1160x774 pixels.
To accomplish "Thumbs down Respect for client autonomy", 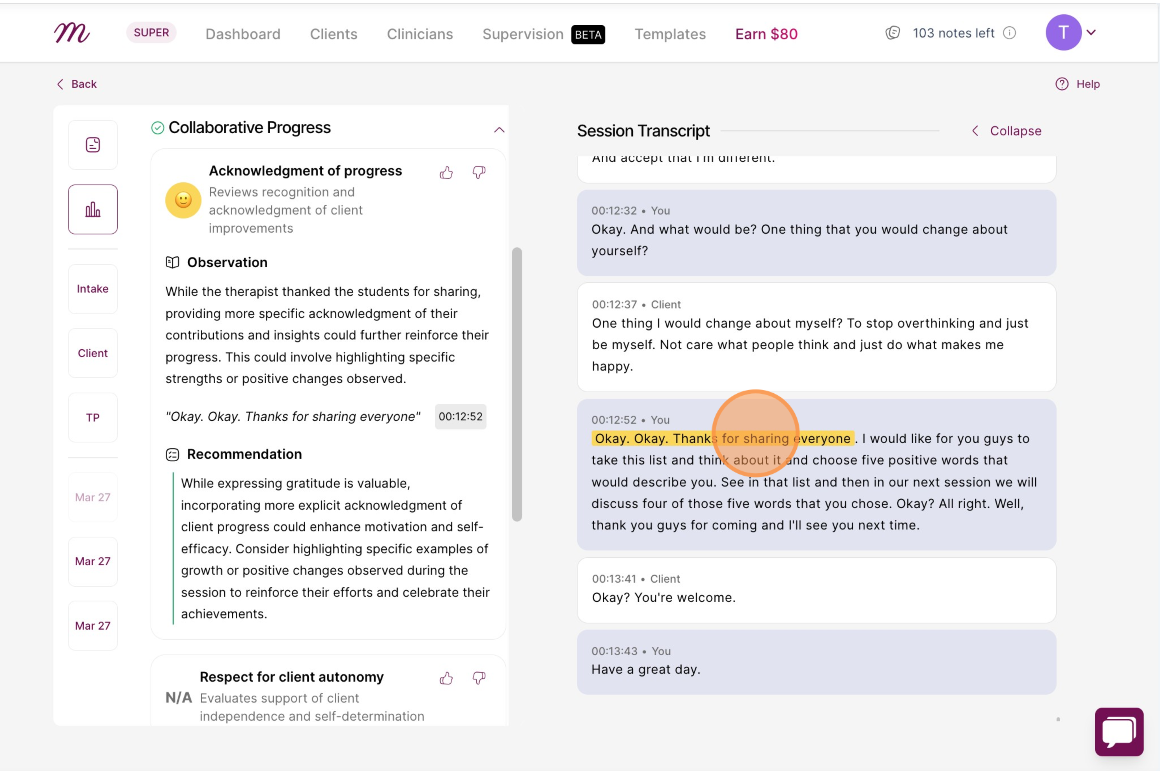I will pos(479,678).
